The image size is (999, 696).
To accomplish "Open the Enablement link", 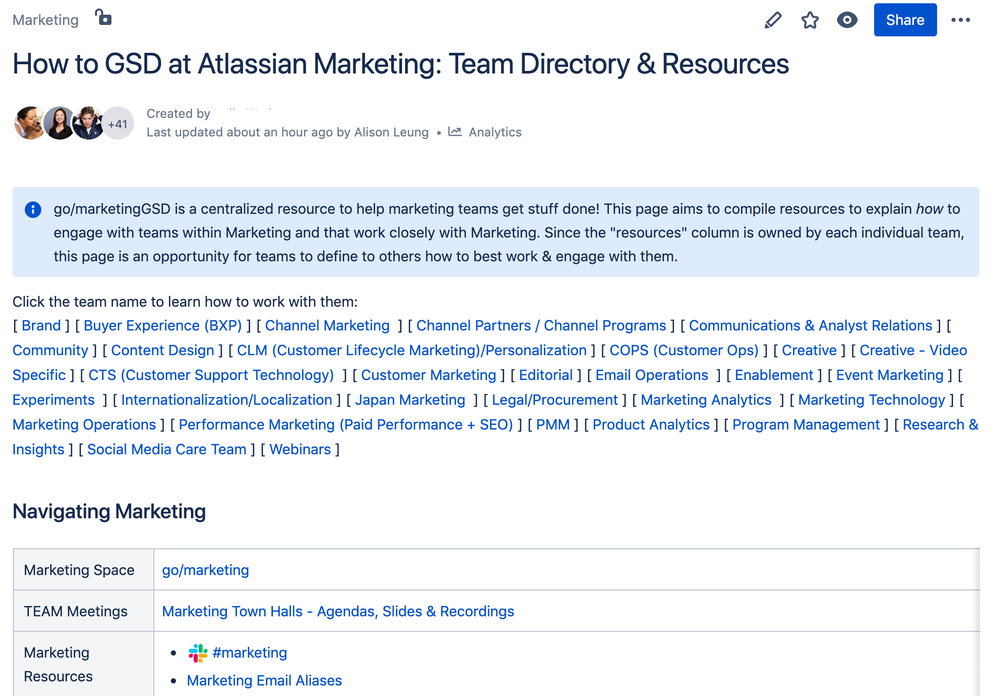I will click(x=774, y=375).
